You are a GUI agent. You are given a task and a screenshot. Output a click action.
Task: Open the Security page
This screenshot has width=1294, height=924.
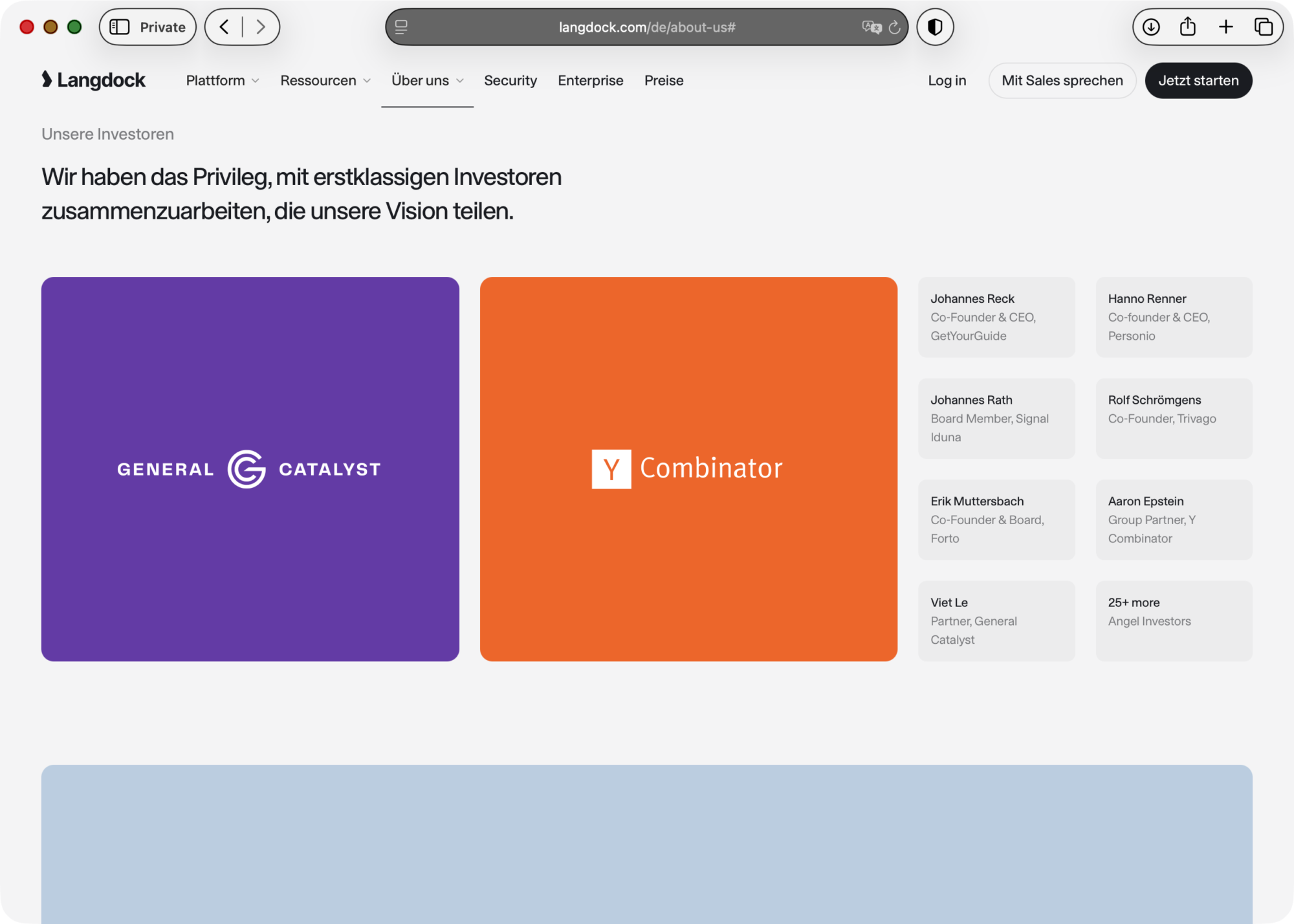(510, 80)
